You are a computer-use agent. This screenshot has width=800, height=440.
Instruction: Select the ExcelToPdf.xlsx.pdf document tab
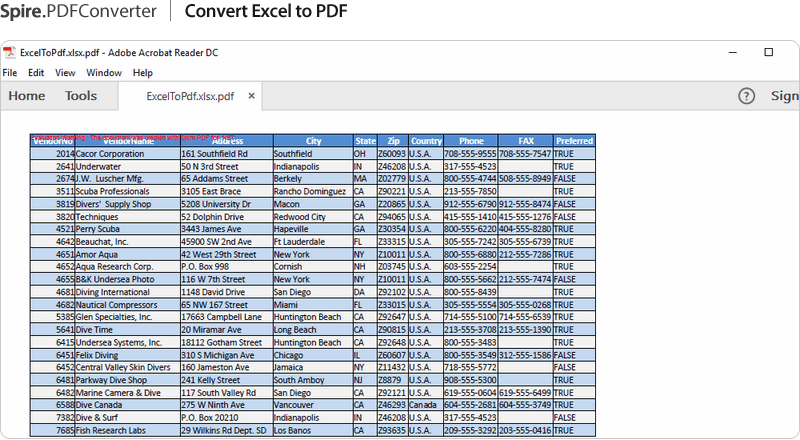190,96
